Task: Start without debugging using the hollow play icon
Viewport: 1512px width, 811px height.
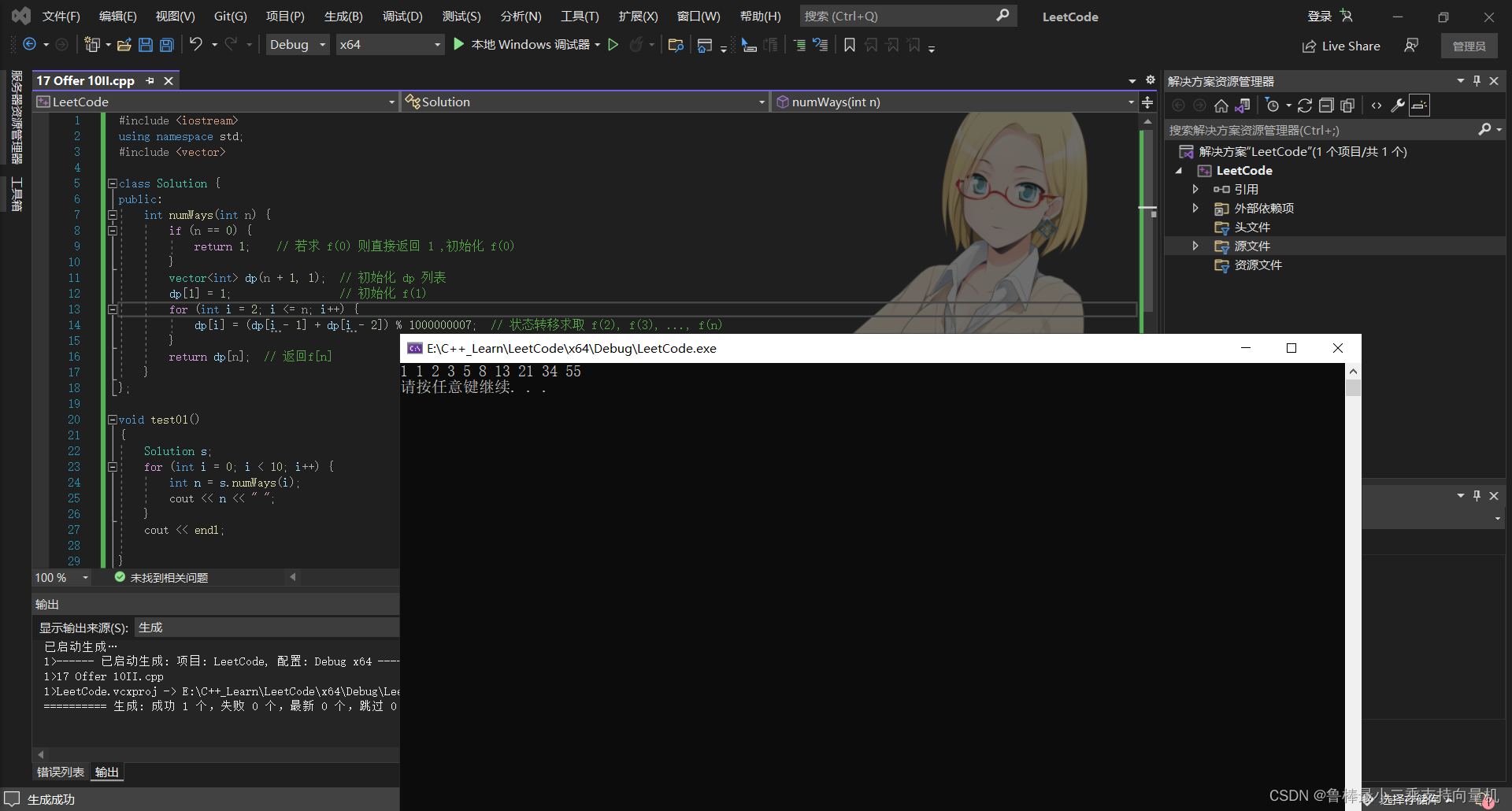Action: point(613,45)
